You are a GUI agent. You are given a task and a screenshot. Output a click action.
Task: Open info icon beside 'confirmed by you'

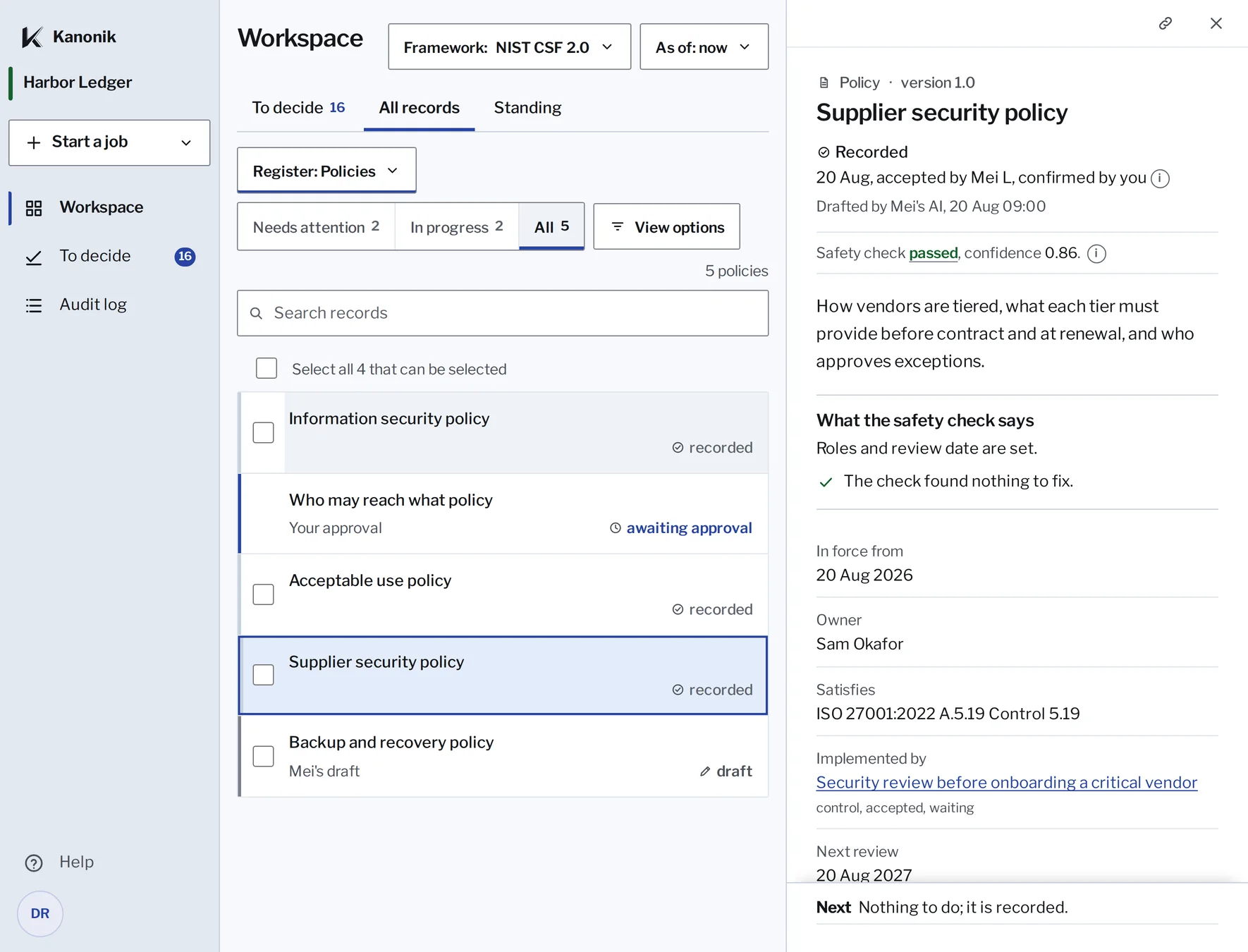click(1160, 178)
